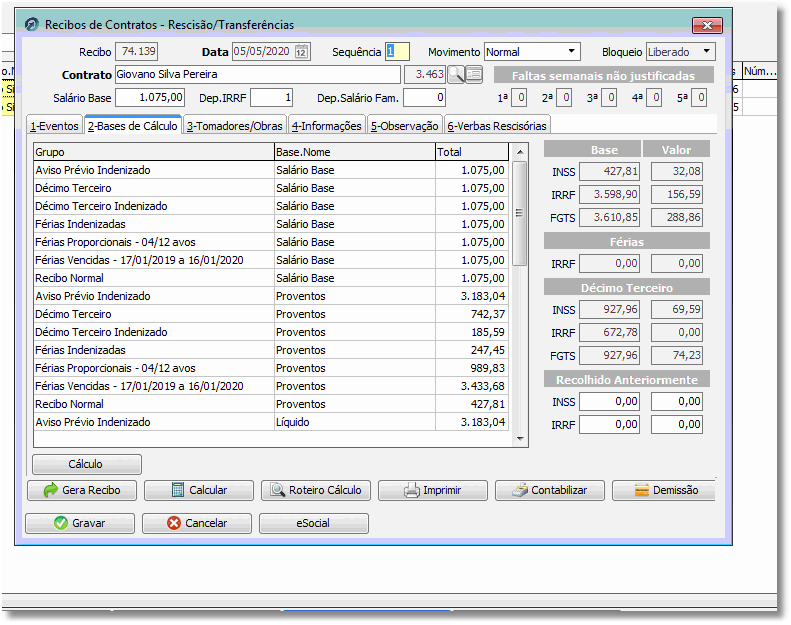Click the grid scrollbar down arrow
Viewport: 791px width, 625px height.
(x=520, y=439)
